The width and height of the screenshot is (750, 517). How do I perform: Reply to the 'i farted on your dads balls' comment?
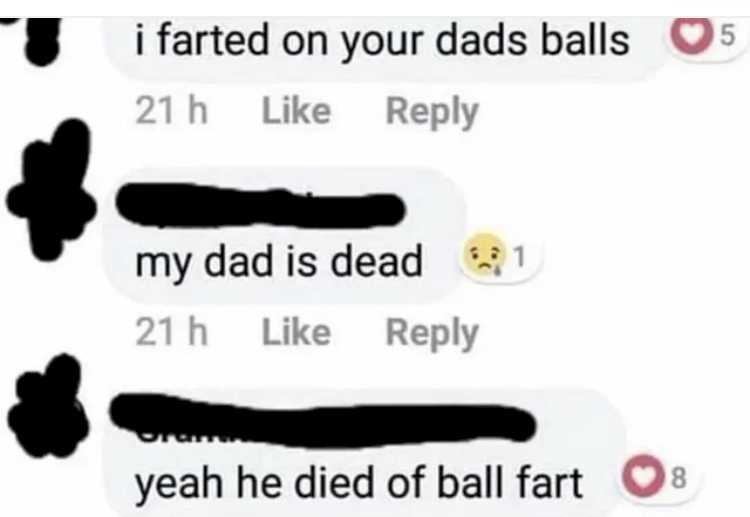[x=432, y=113]
